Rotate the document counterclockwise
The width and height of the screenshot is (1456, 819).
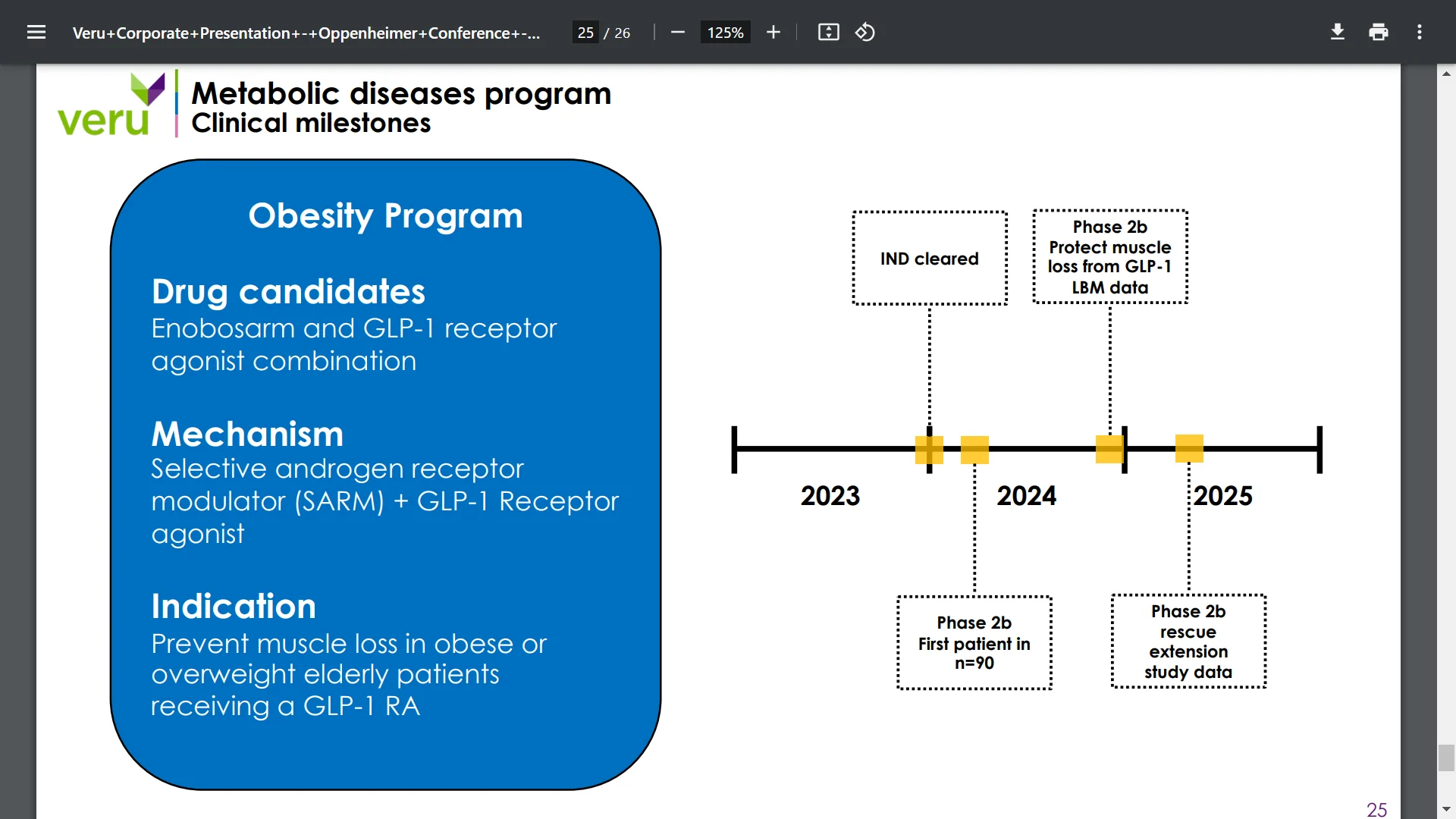(x=865, y=32)
